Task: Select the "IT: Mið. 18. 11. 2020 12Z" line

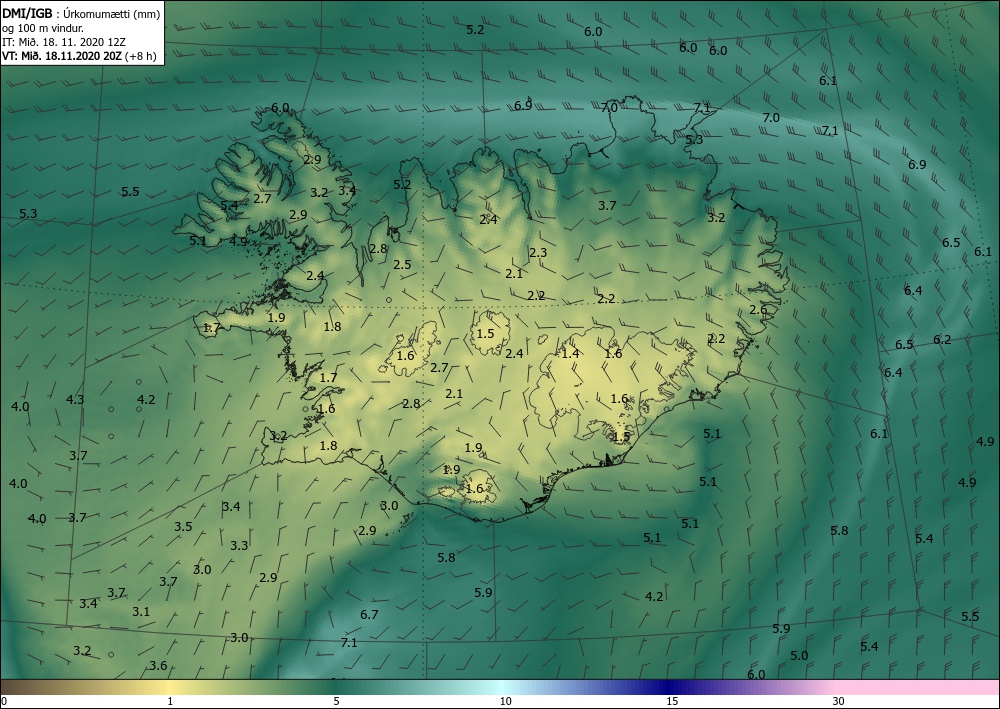Action: pos(64,42)
